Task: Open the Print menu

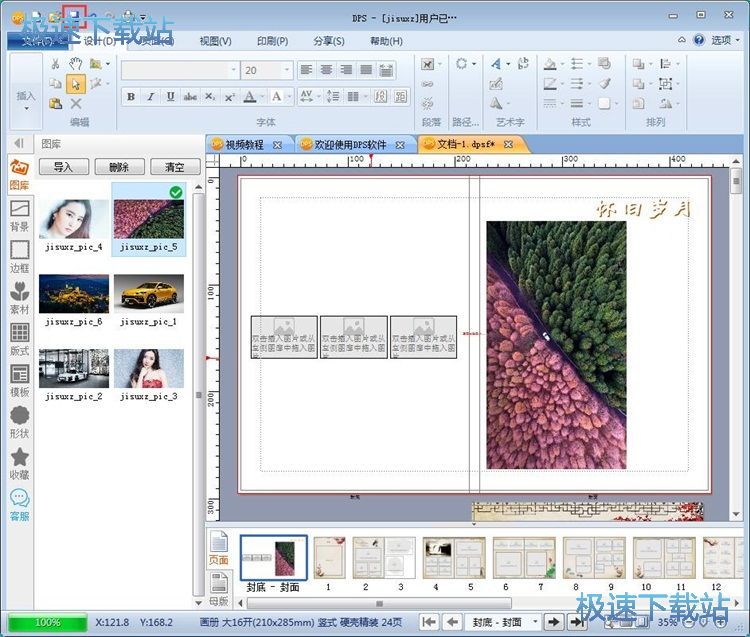Action: [x=272, y=41]
